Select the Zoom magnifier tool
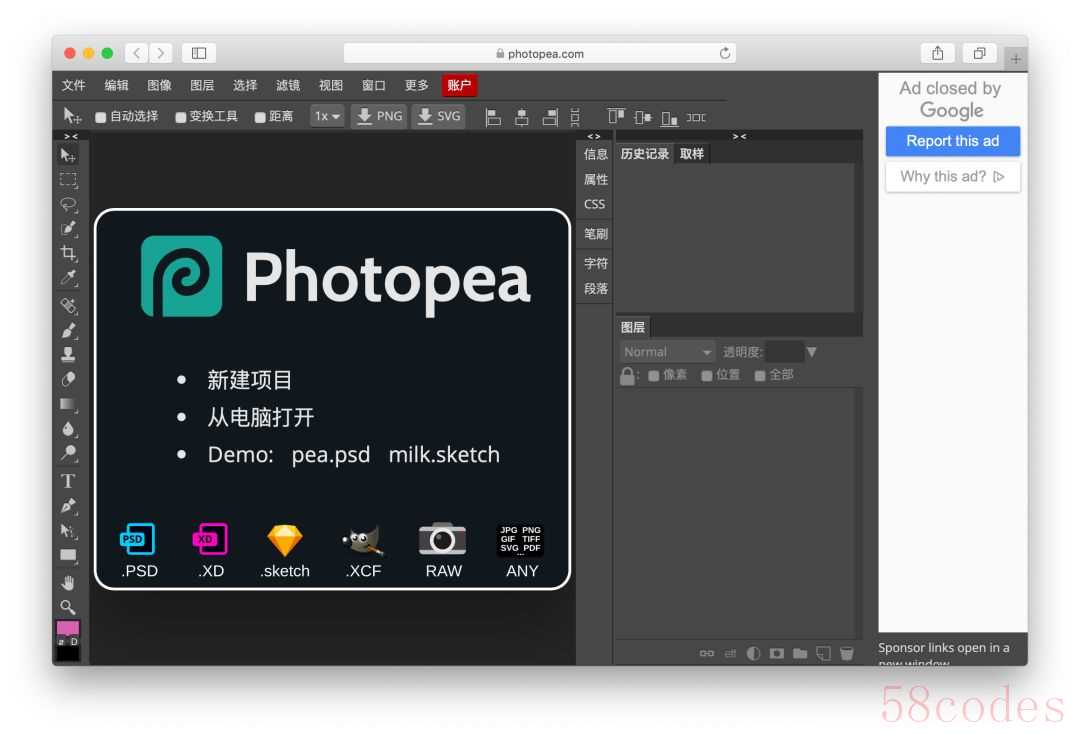 coord(68,607)
